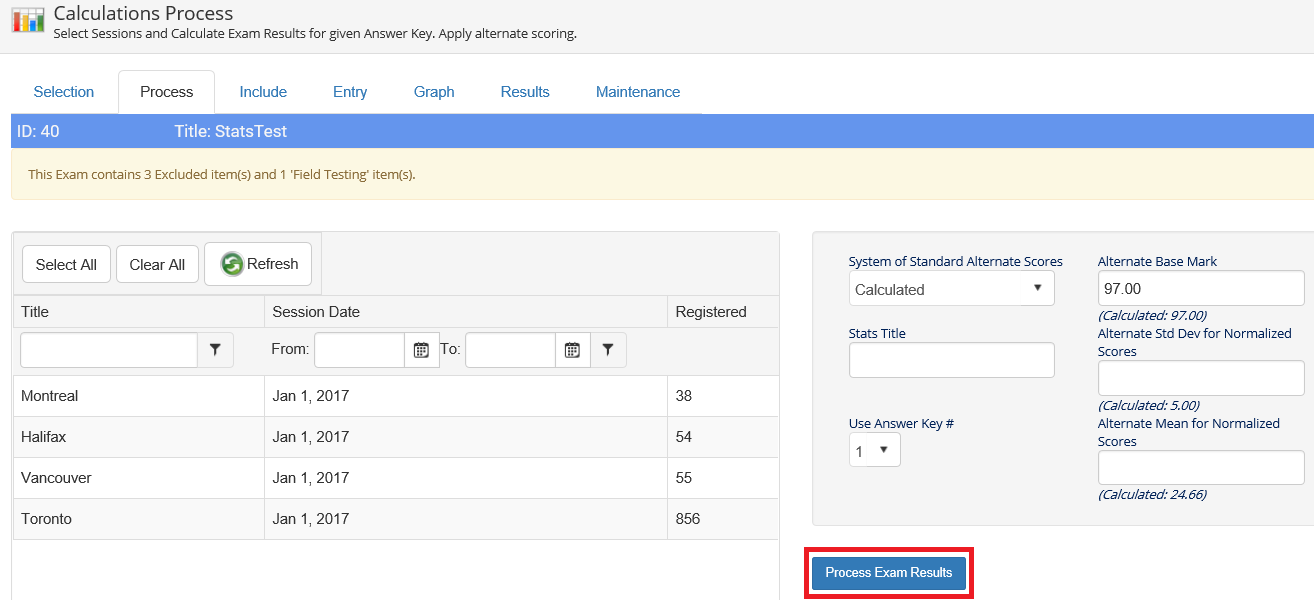The height and width of the screenshot is (600, 1314).
Task: Click the Calculations Process chart icon
Action: coord(28,19)
